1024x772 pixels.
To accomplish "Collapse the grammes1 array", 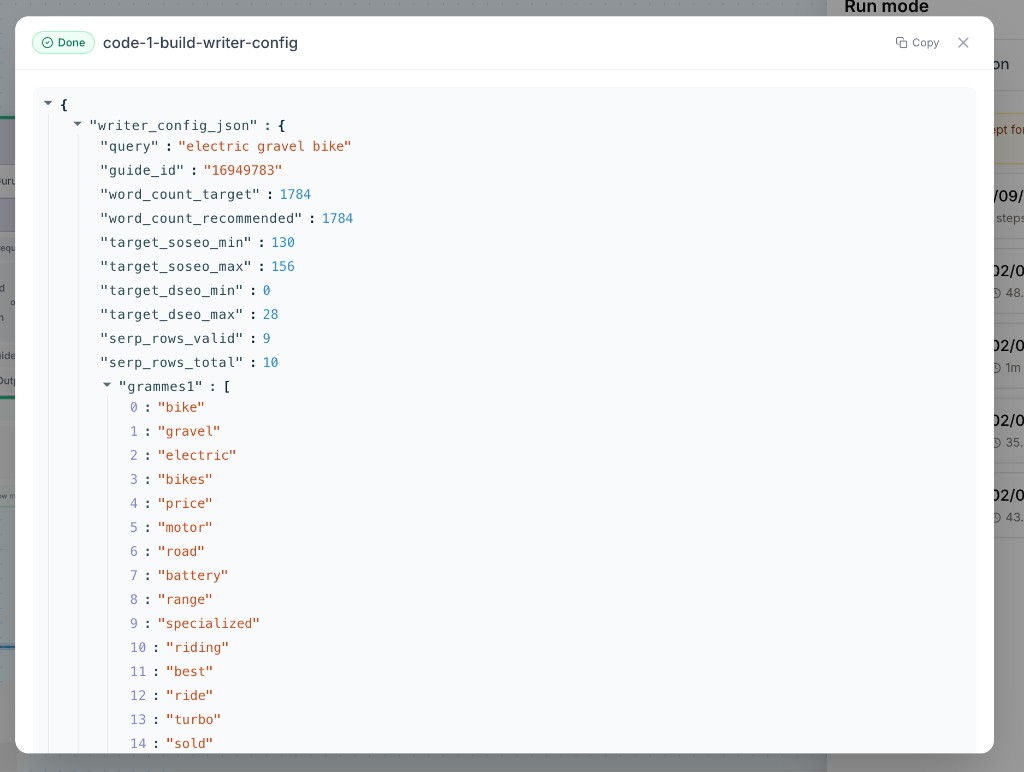I will [x=106, y=385].
